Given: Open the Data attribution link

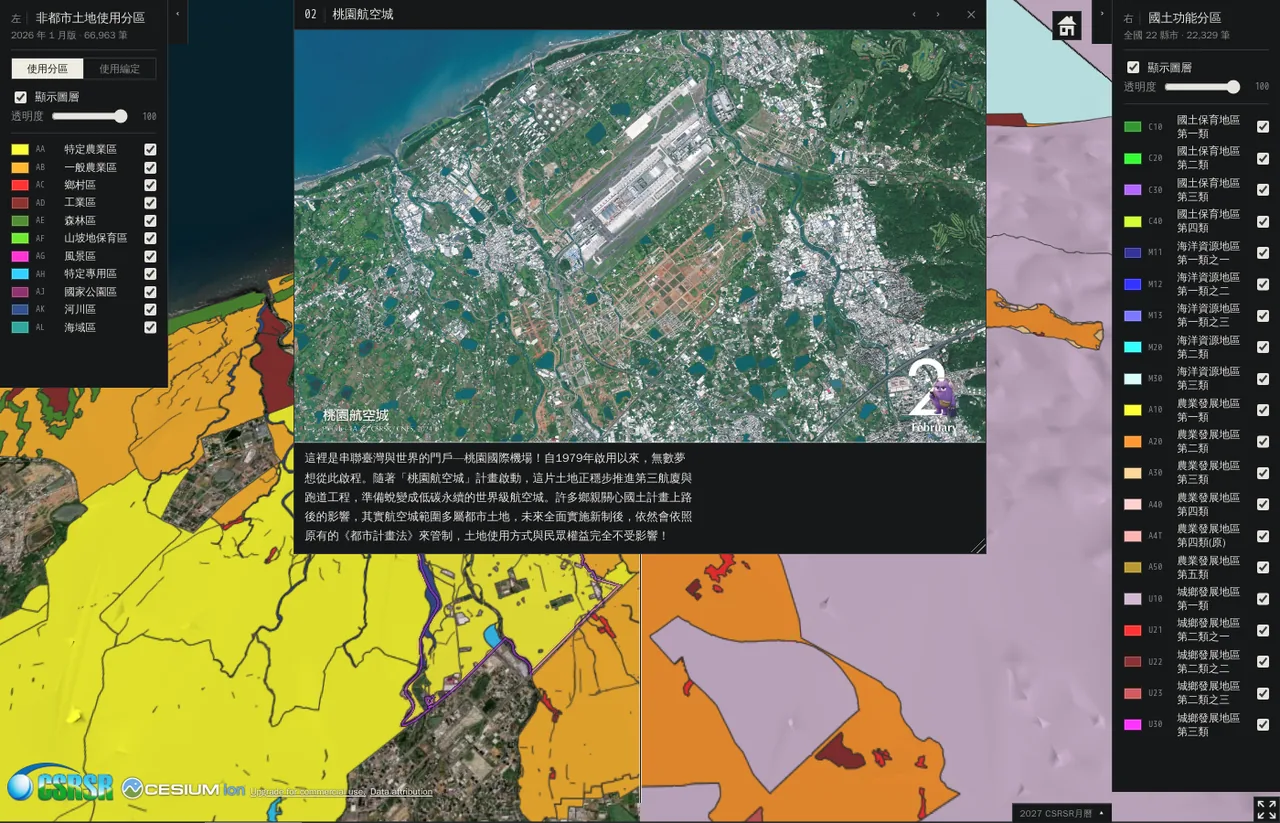Looking at the screenshot, I should tap(401, 792).
